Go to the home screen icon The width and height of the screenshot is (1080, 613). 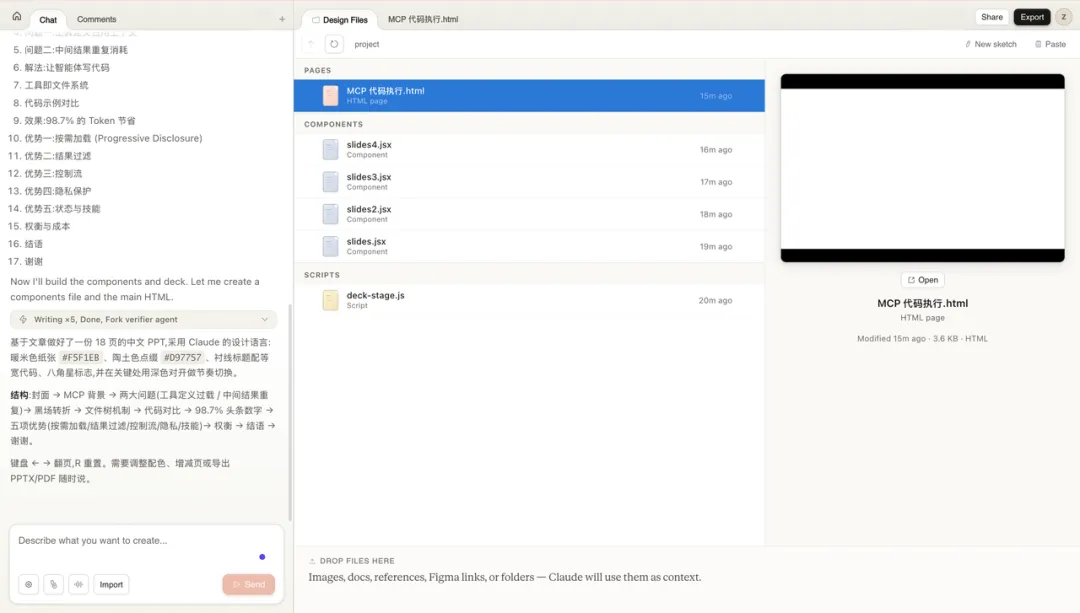point(16,17)
